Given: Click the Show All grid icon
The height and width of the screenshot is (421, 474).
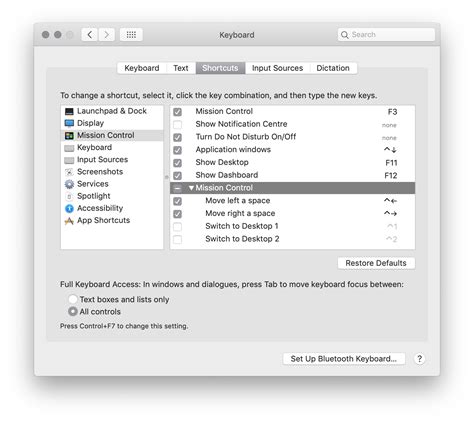Looking at the screenshot, I should (x=131, y=35).
